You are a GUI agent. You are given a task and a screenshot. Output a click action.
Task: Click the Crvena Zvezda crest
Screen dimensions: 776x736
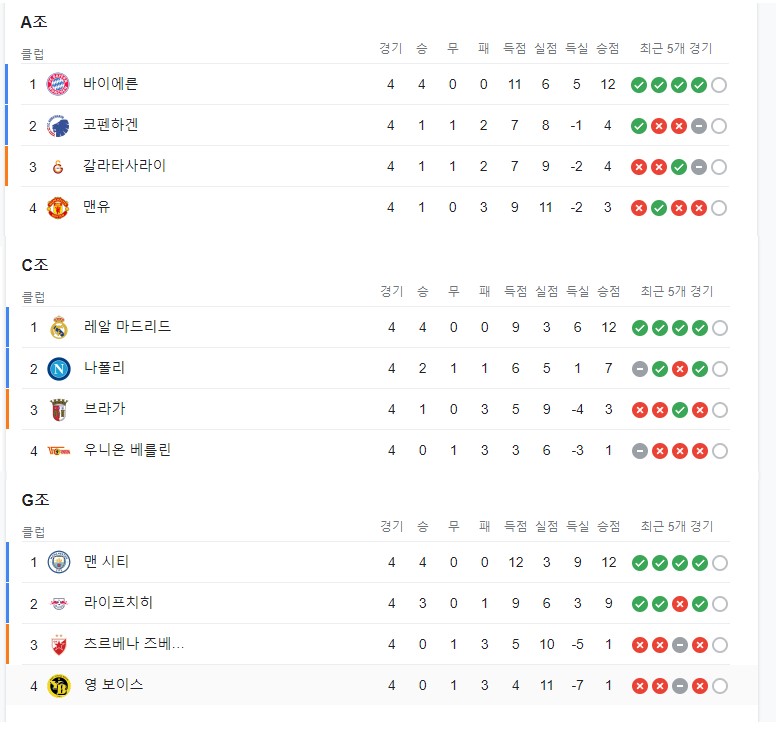(x=59, y=644)
